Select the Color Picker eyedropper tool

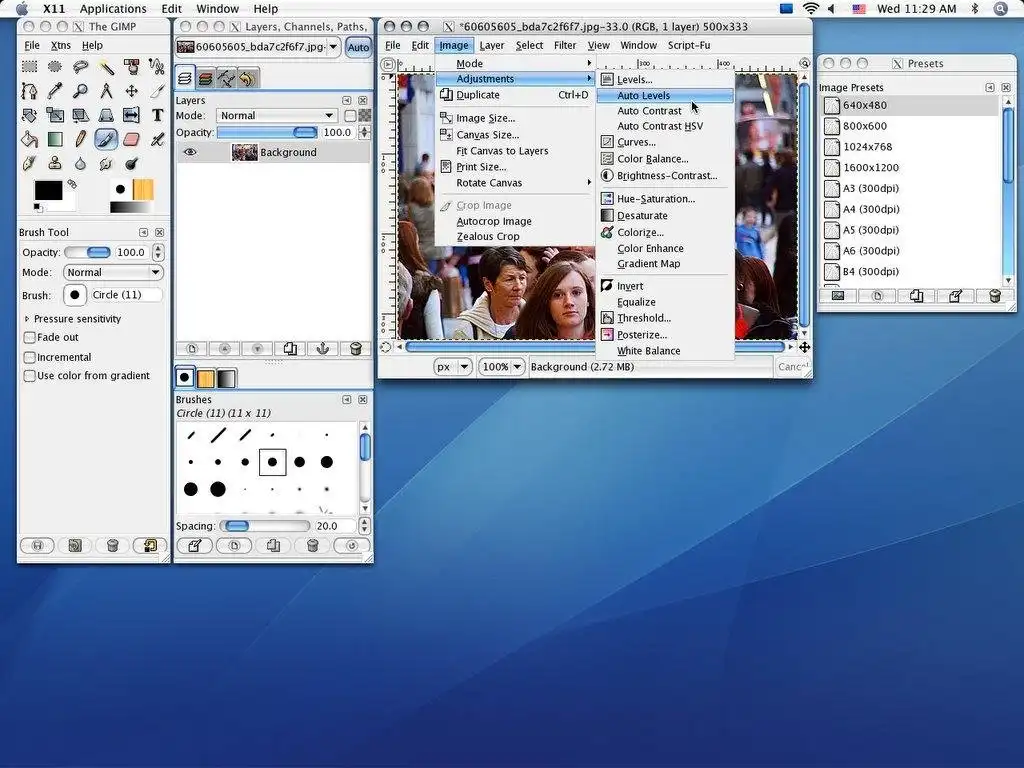tap(55, 91)
